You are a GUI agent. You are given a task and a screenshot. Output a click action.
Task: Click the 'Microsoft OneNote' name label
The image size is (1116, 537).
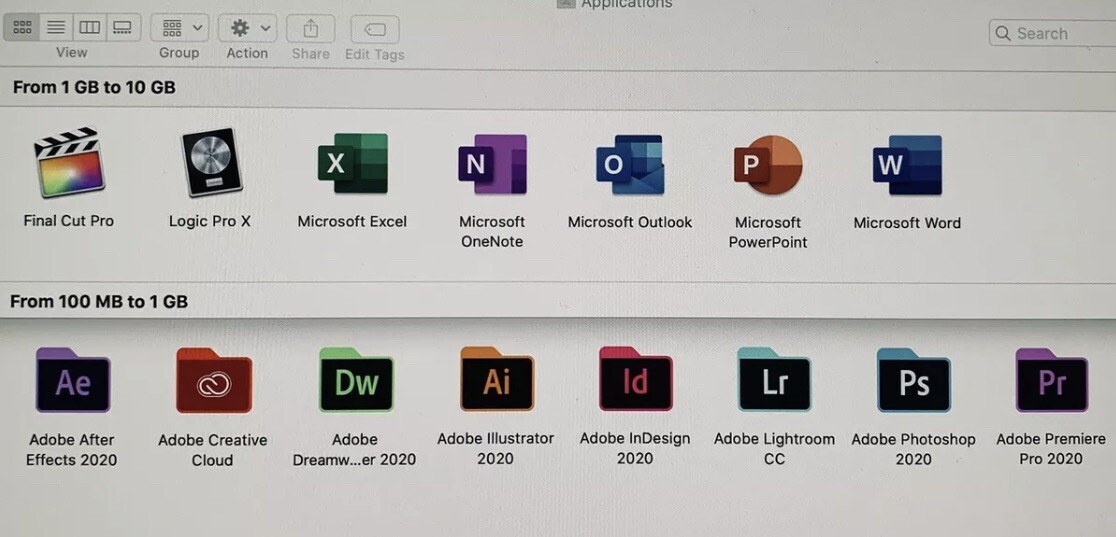click(x=492, y=231)
